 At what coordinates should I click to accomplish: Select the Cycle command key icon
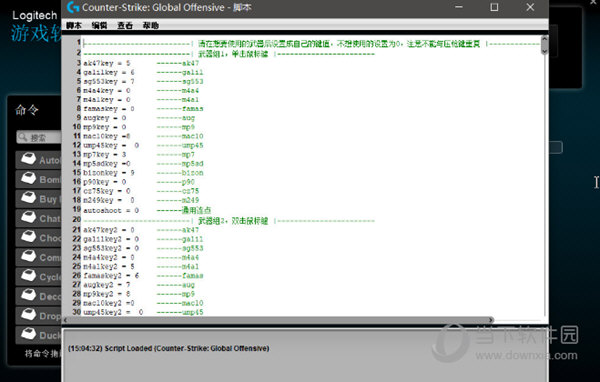coord(28,276)
